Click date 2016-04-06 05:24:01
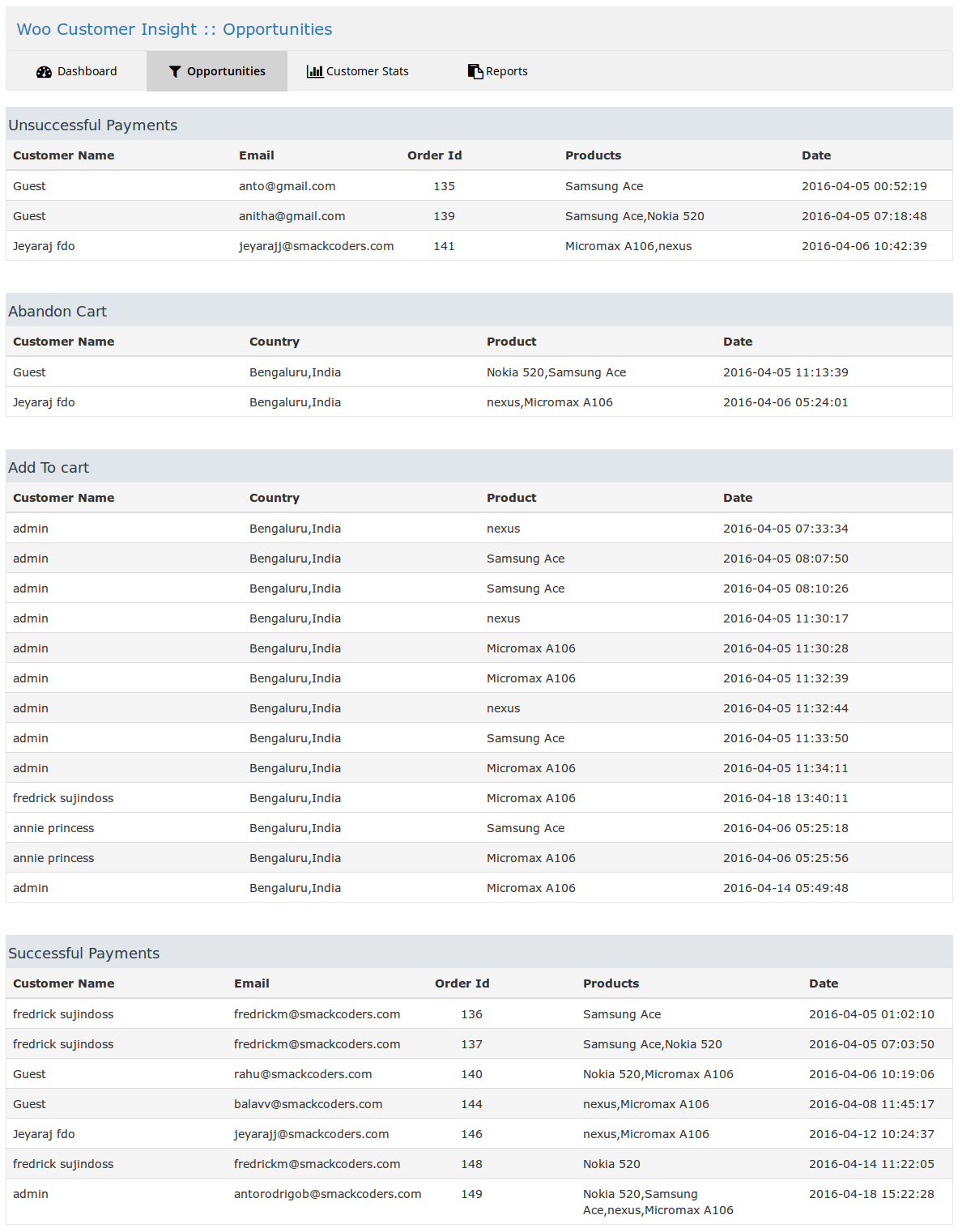Screen dimensions: 958x1232 (x=786, y=402)
